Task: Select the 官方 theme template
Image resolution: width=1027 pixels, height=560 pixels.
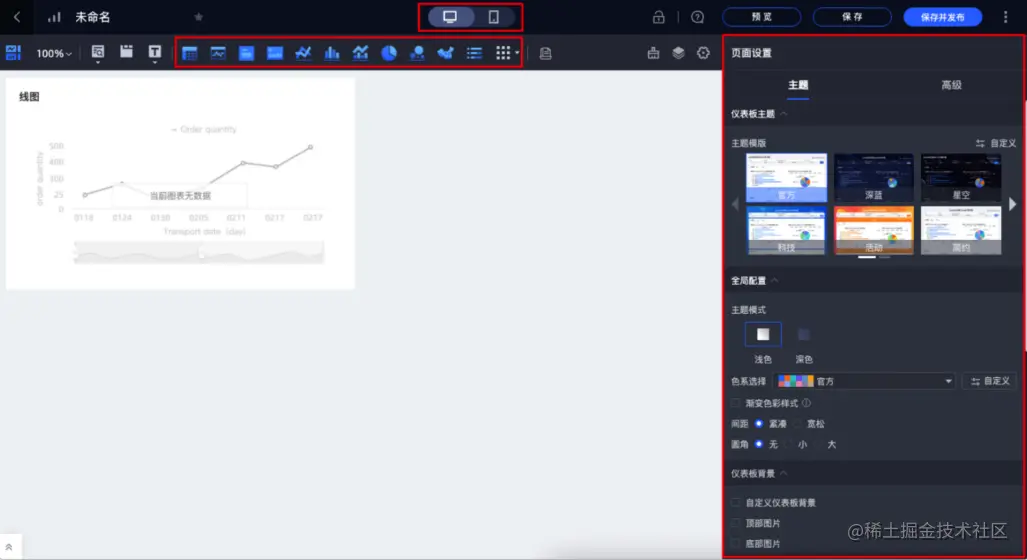Action: point(786,177)
